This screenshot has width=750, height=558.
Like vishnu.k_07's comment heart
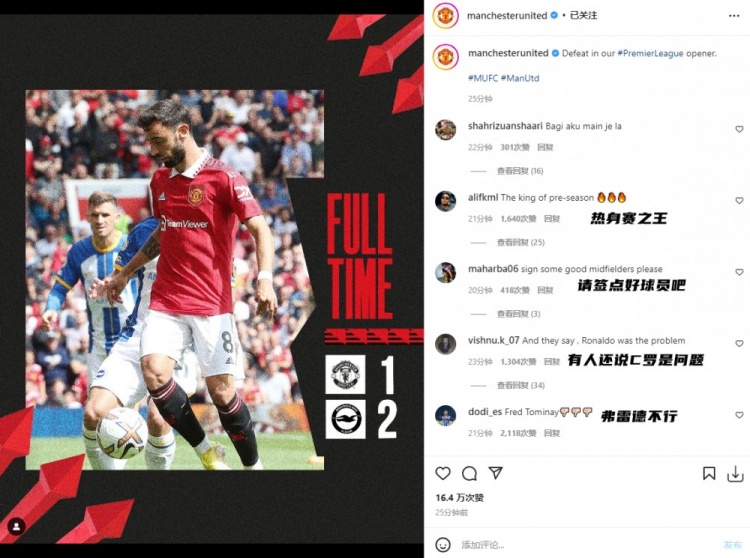(x=739, y=343)
